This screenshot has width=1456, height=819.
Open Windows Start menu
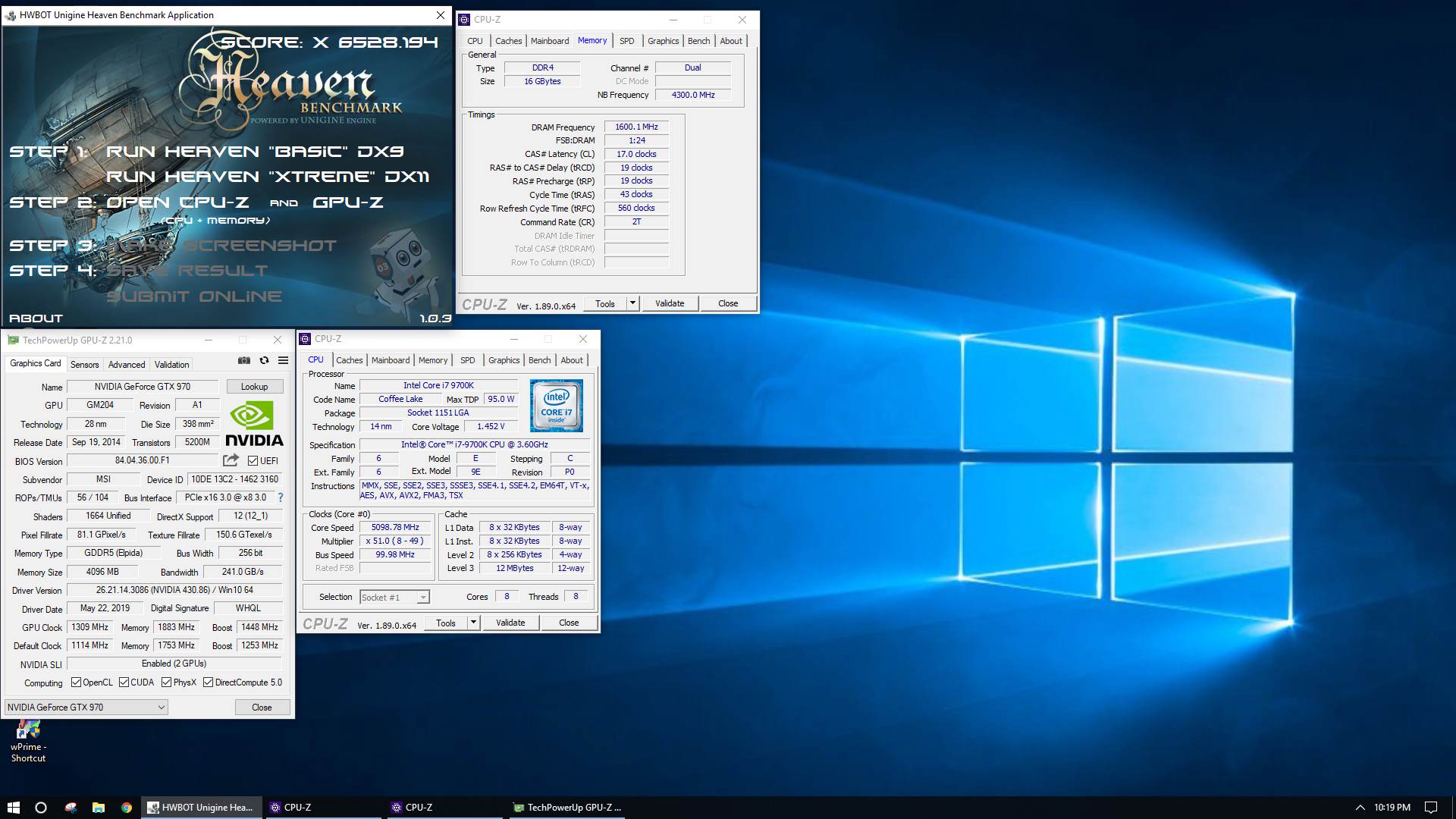13,808
